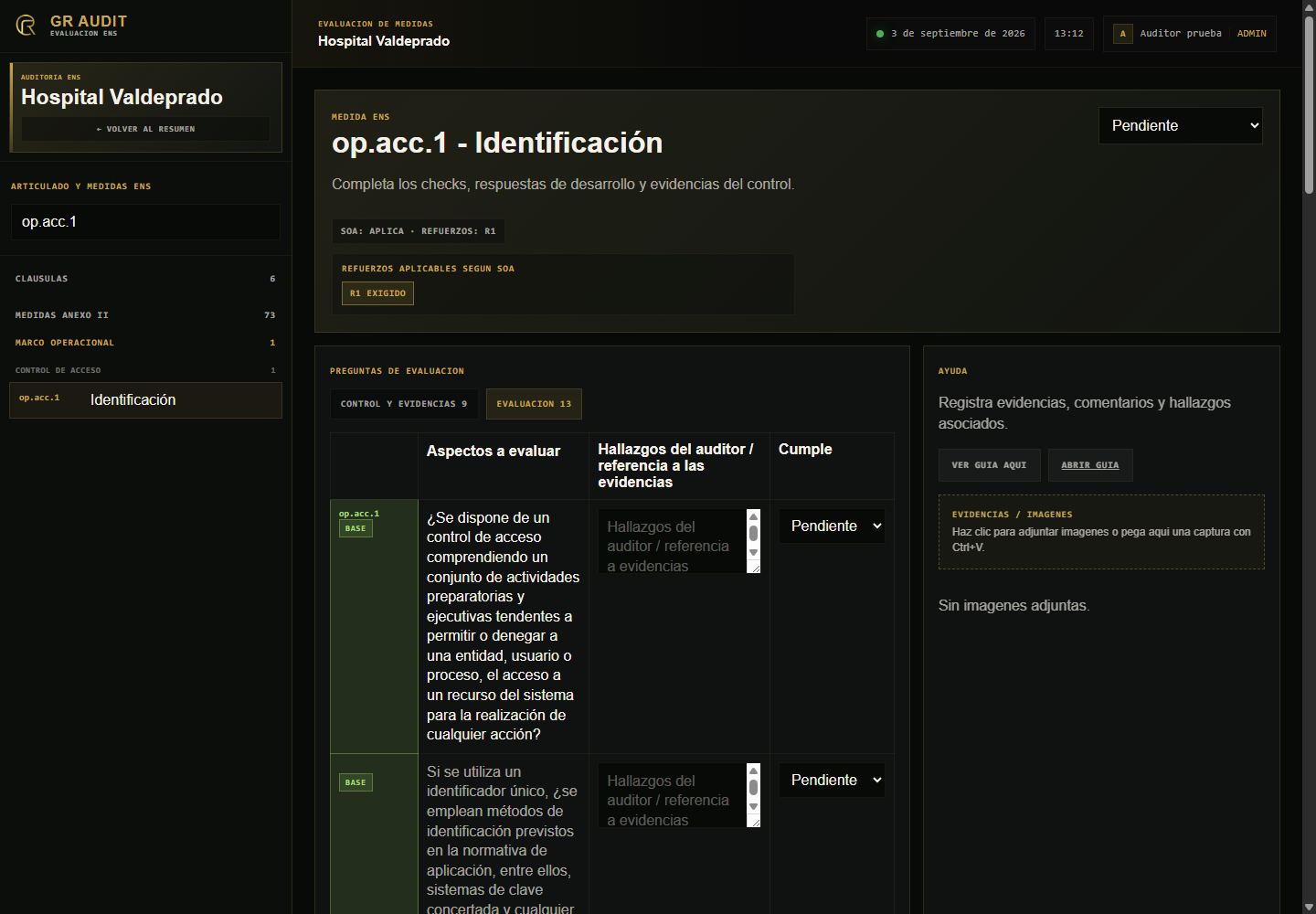Open the Clausulas section in the sidebar
The width and height of the screenshot is (1316, 914).
coord(145,279)
